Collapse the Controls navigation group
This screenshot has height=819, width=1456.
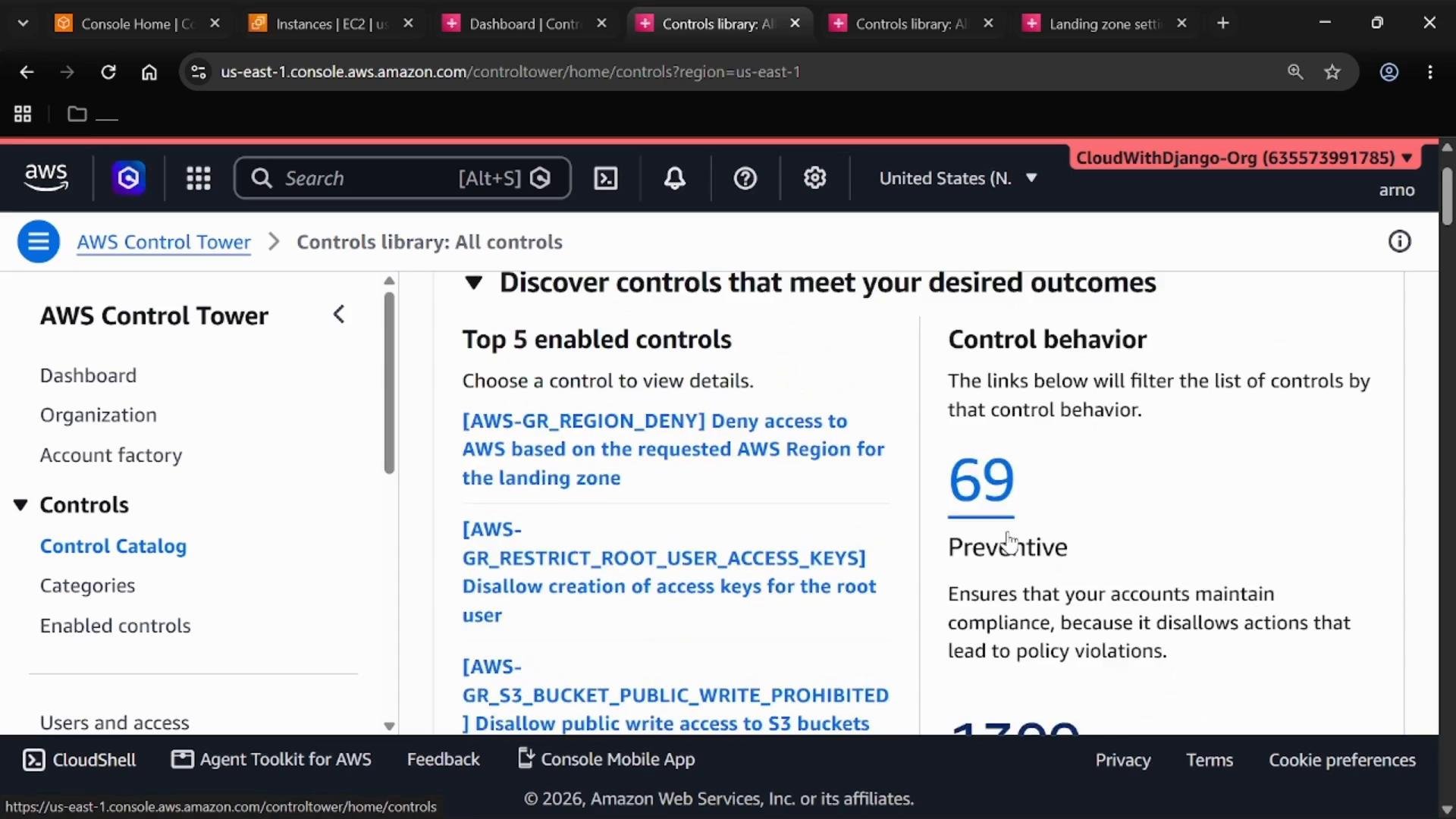click(x=21, y=505)
